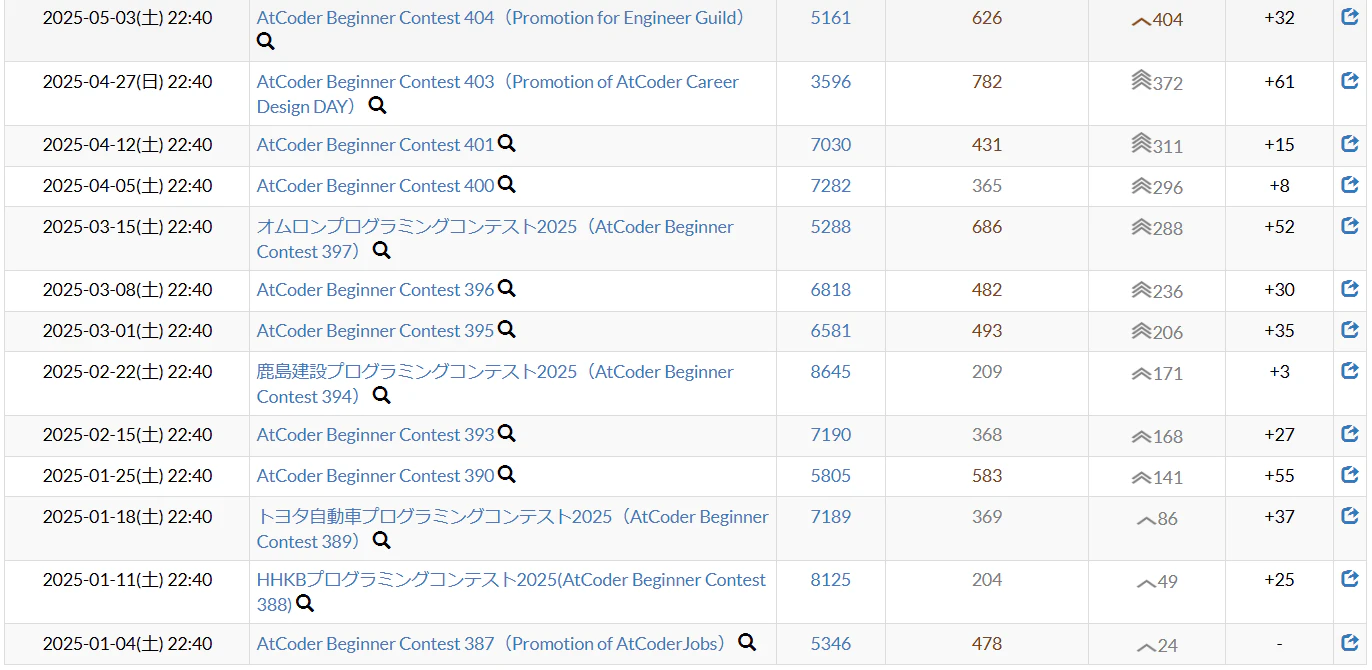This screenshot has height=670, width=1372.
Task: Click magnifier icon for Contest 388 row
Action: click(305, 604)
